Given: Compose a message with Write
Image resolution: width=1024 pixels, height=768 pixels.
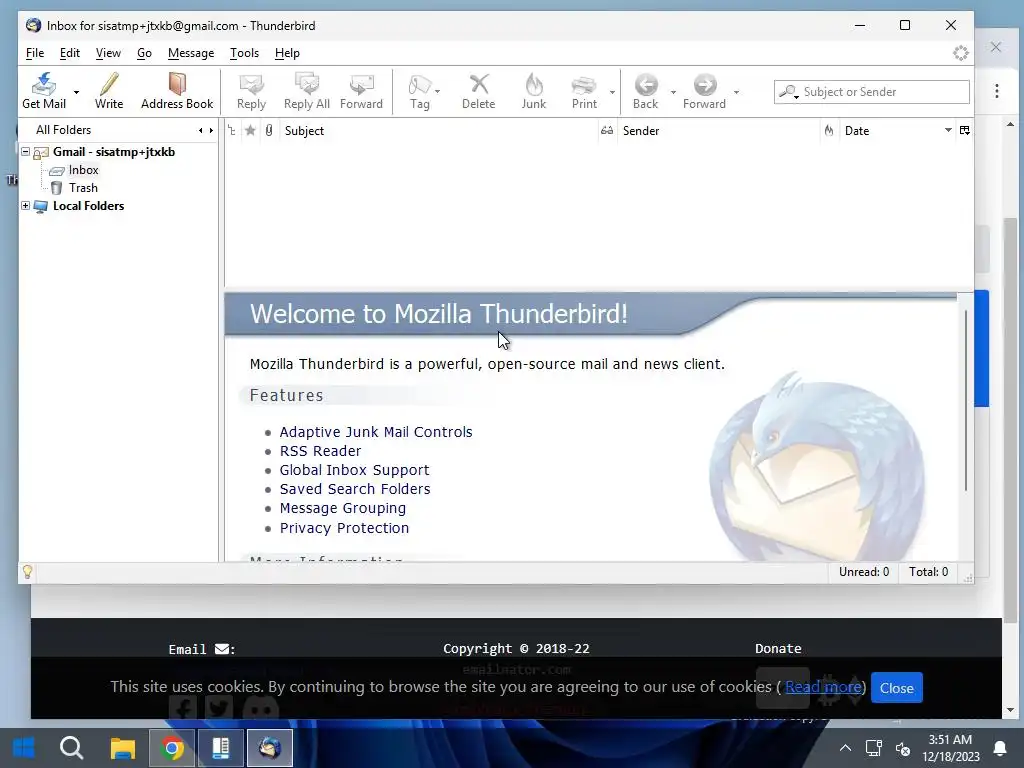Looking at the screenshot, I should click(108, 91).
